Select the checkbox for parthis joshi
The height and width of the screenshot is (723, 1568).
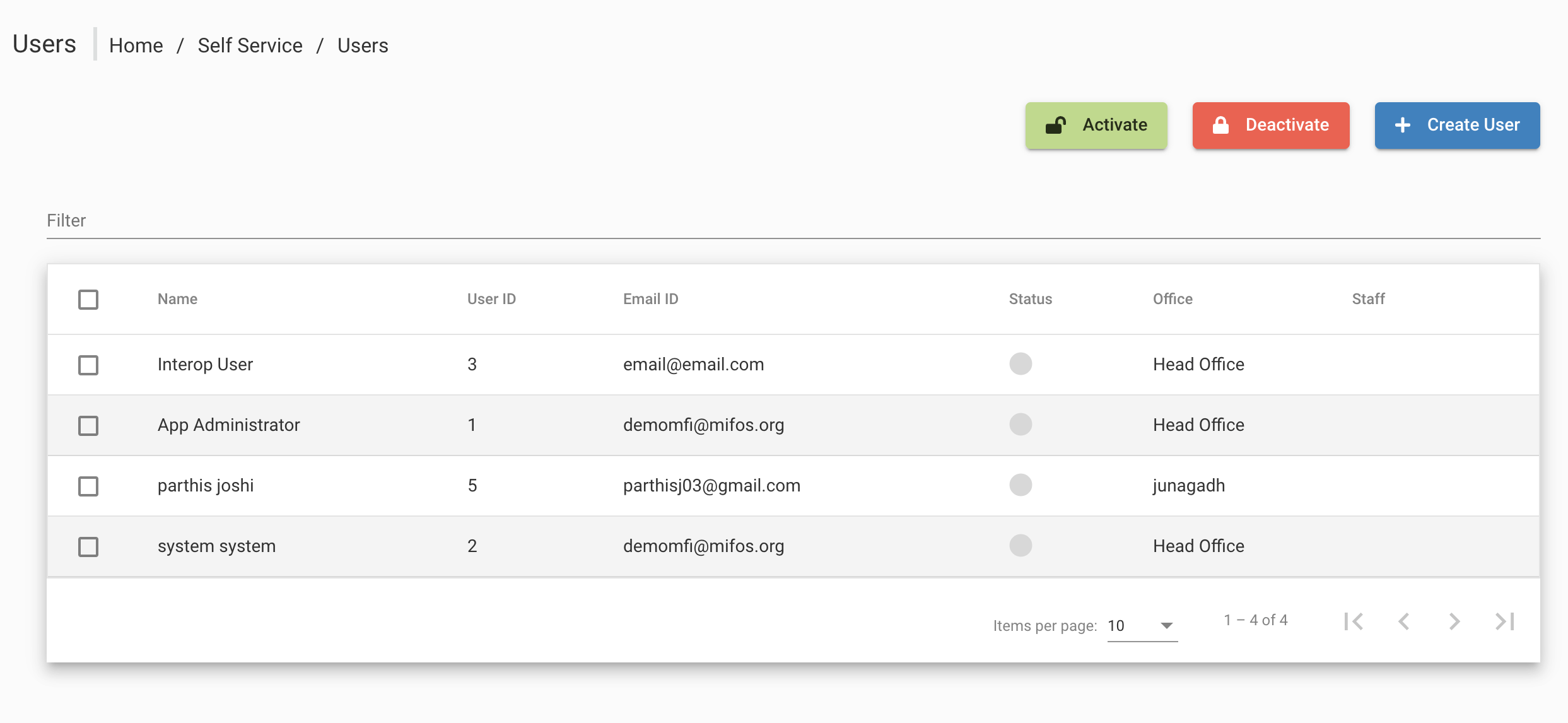pyautogui.click(x=88, y=486)
